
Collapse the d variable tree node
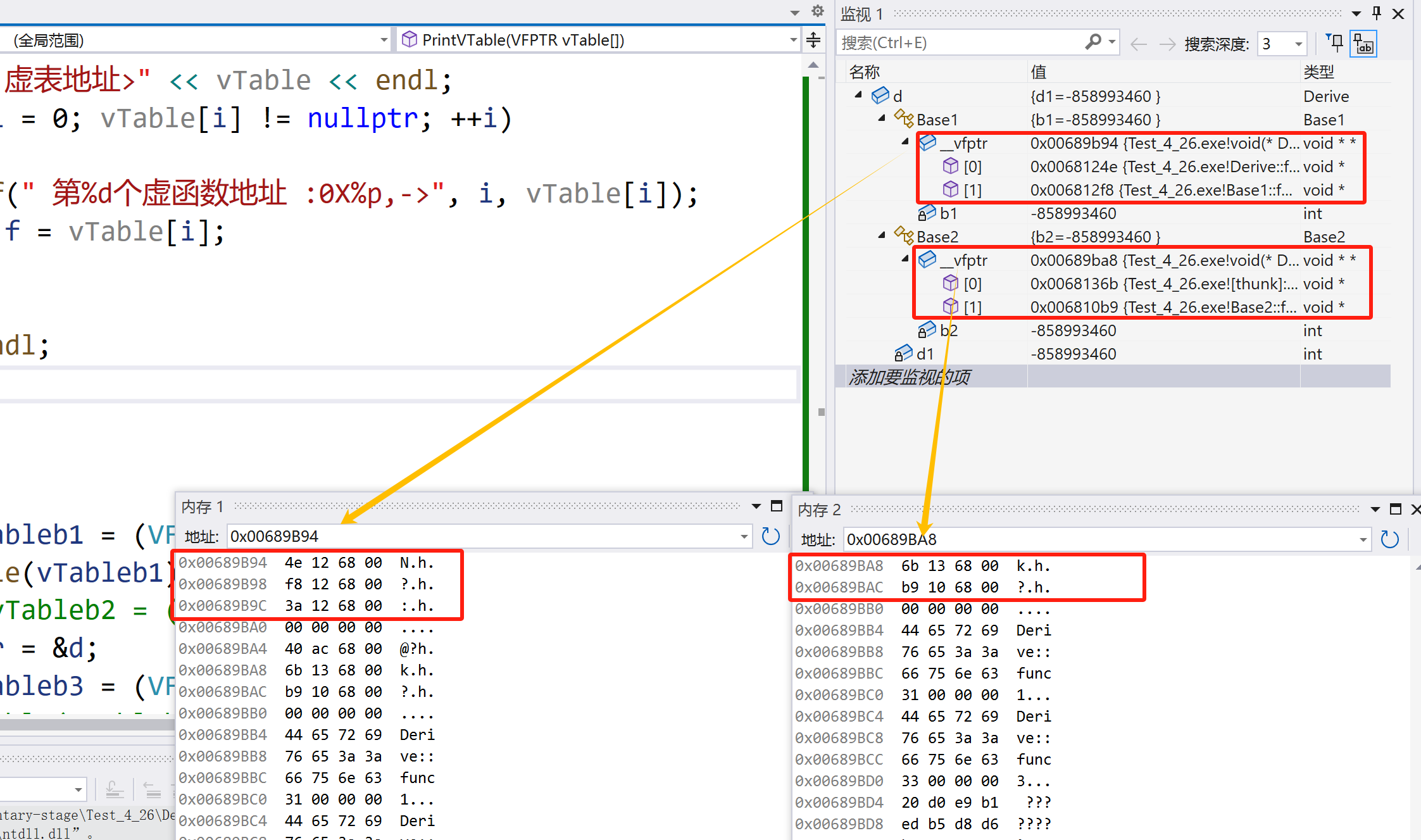pyautogui.click(x=859, y=95)
